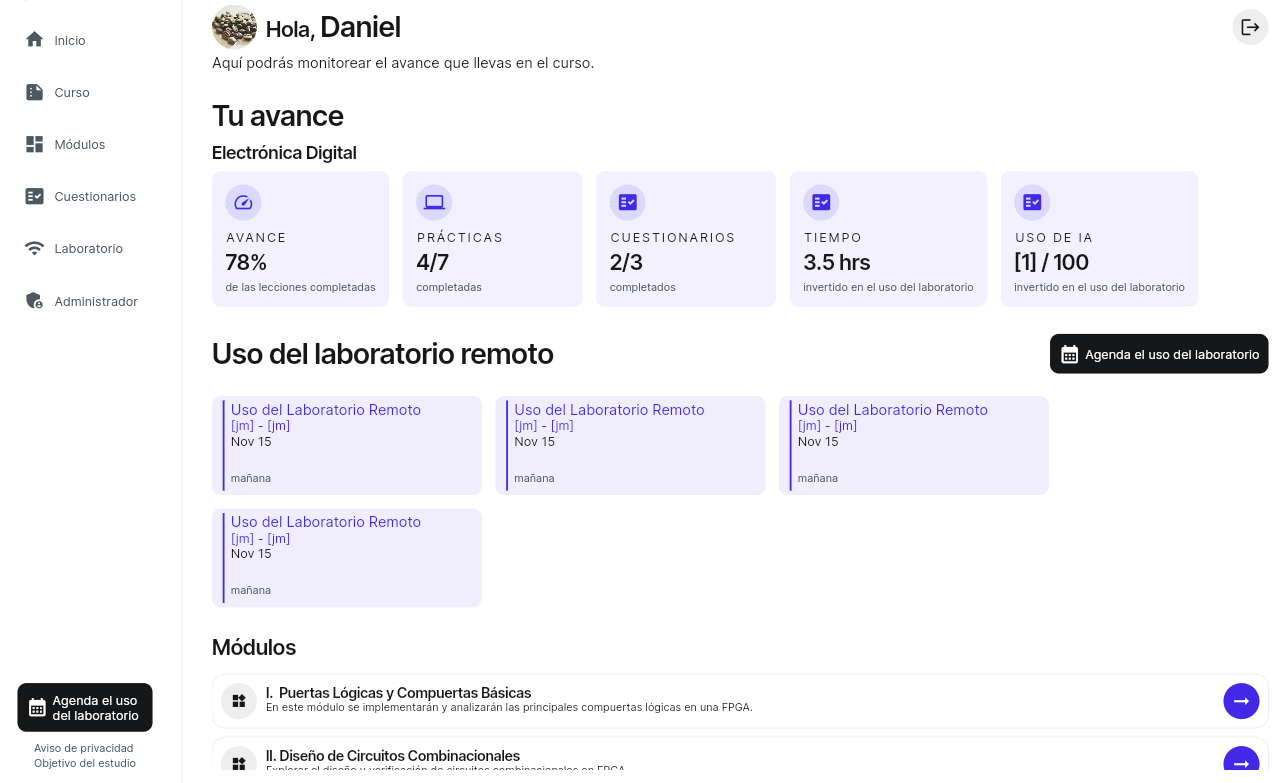Image resolution: width=1285 pixels, height=783 pixels.
Task: Select Curso in the sidebar menu
Action: pyautogui.click(x=71, y=92)
